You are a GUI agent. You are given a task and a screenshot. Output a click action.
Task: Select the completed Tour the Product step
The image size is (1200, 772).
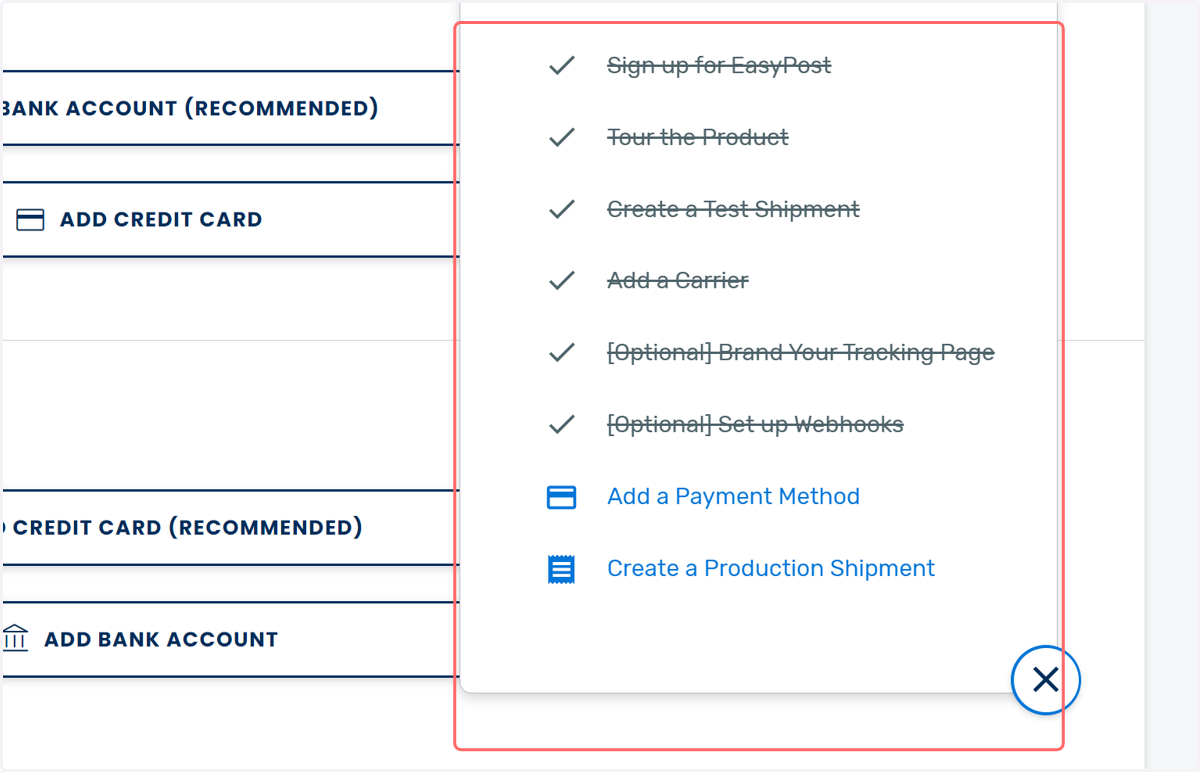click(x=698, y=138)
